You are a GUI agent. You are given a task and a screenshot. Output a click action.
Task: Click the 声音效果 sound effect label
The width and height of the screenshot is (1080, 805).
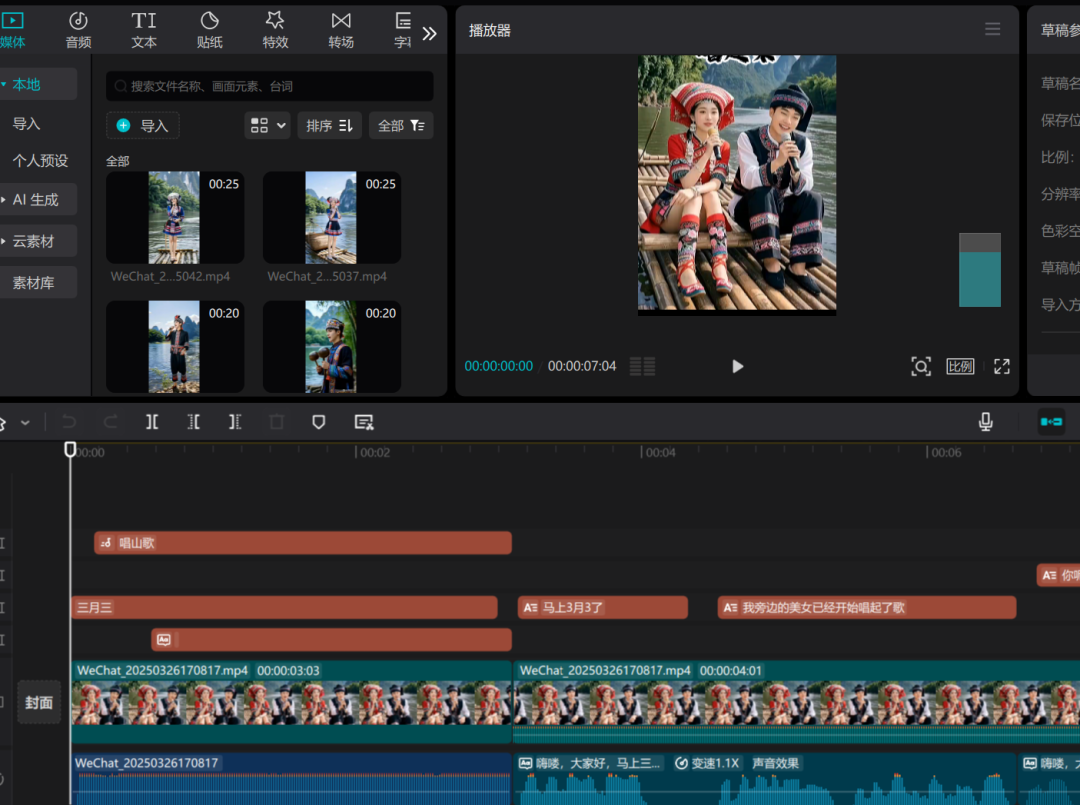click(776, 763)
